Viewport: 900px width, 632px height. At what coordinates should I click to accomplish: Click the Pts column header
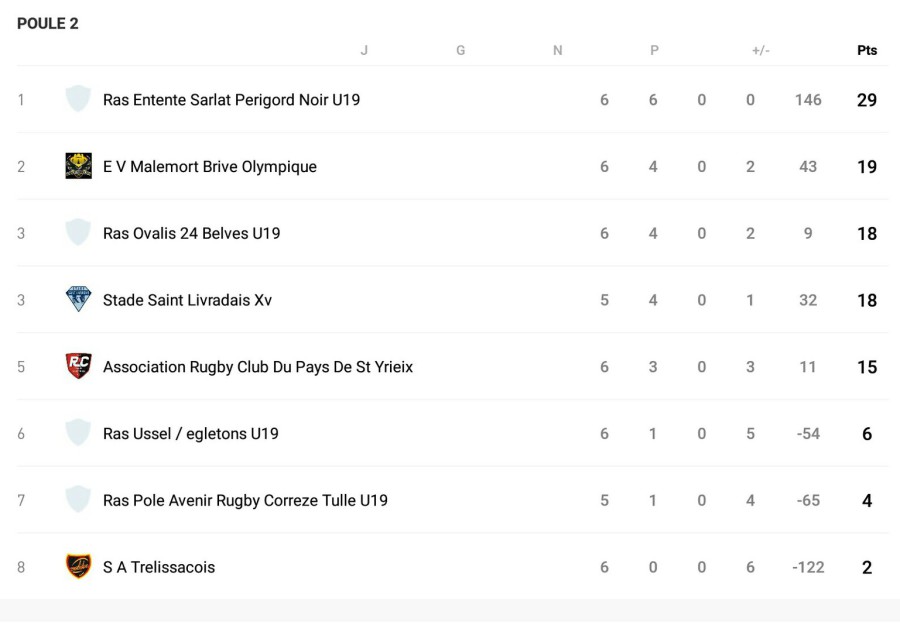click(866, 50)
